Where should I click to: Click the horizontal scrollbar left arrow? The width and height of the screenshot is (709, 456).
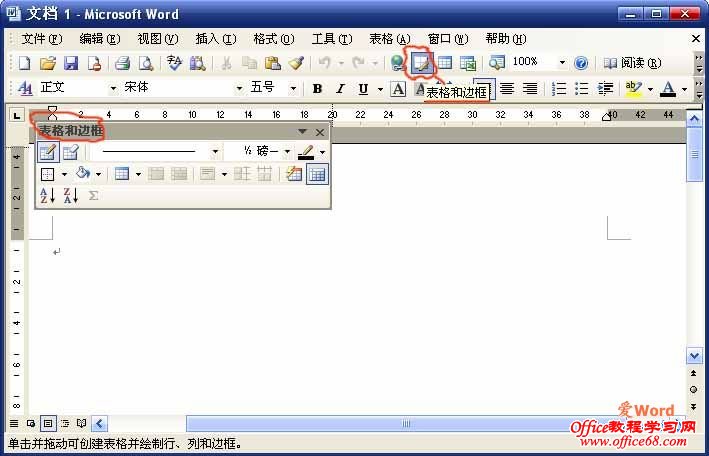point(99,424)
